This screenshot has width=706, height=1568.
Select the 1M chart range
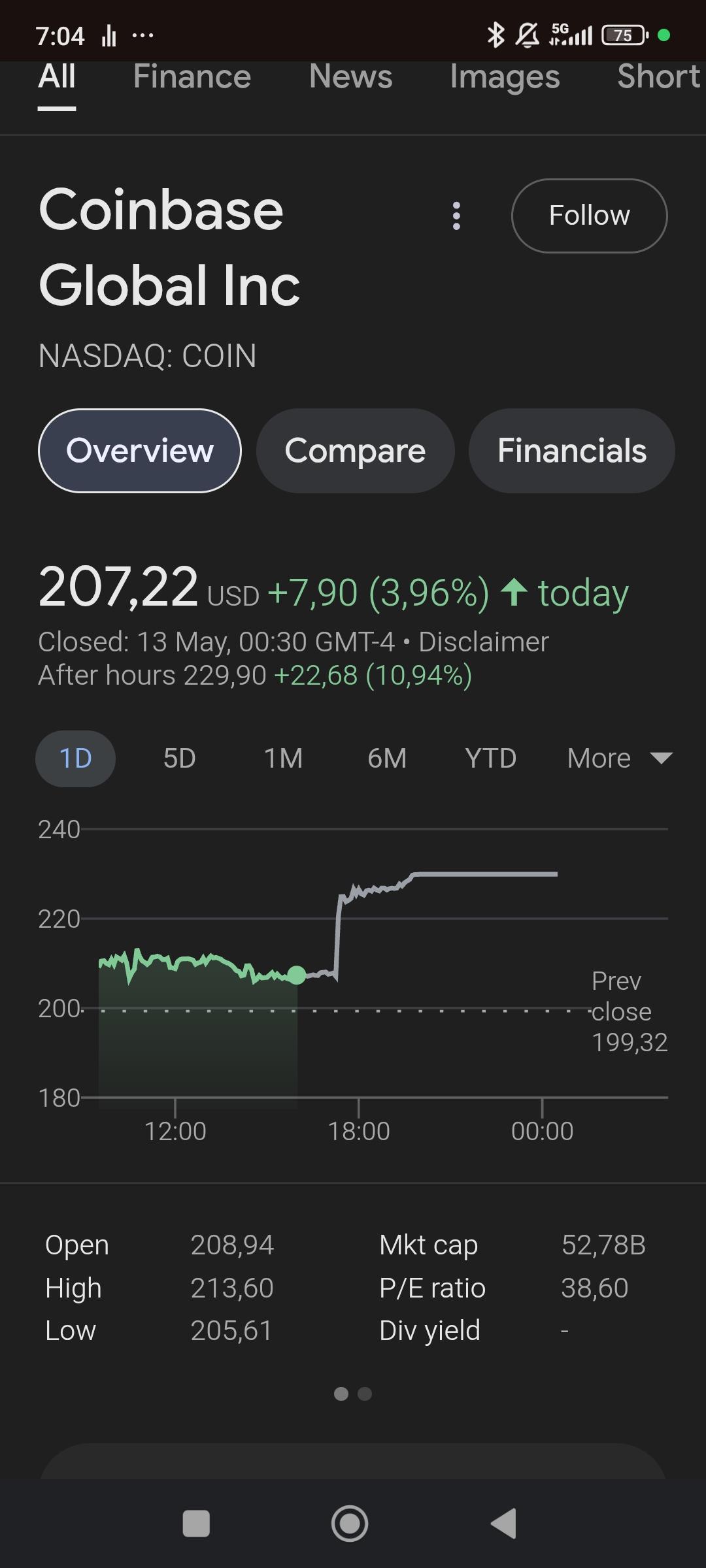tap(283, 759)
